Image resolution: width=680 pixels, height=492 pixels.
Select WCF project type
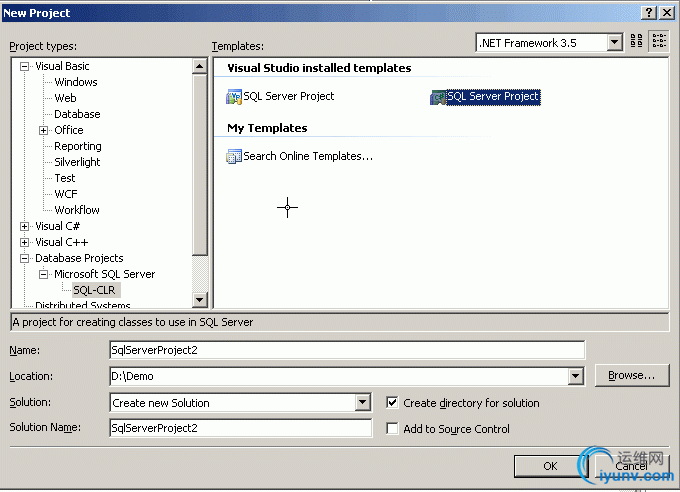65,194
